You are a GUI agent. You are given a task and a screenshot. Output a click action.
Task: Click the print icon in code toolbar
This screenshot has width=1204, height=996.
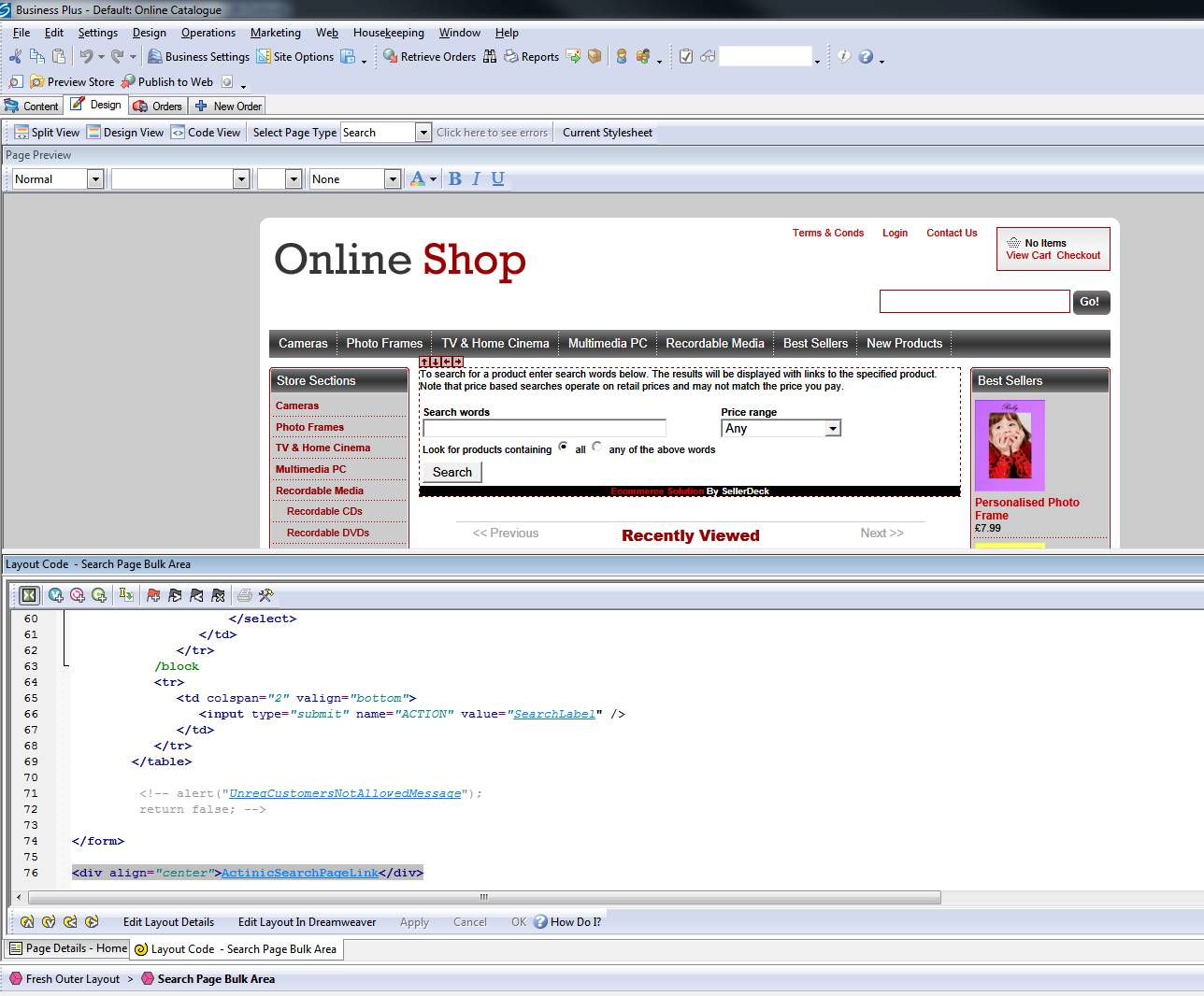coord(244,595)
